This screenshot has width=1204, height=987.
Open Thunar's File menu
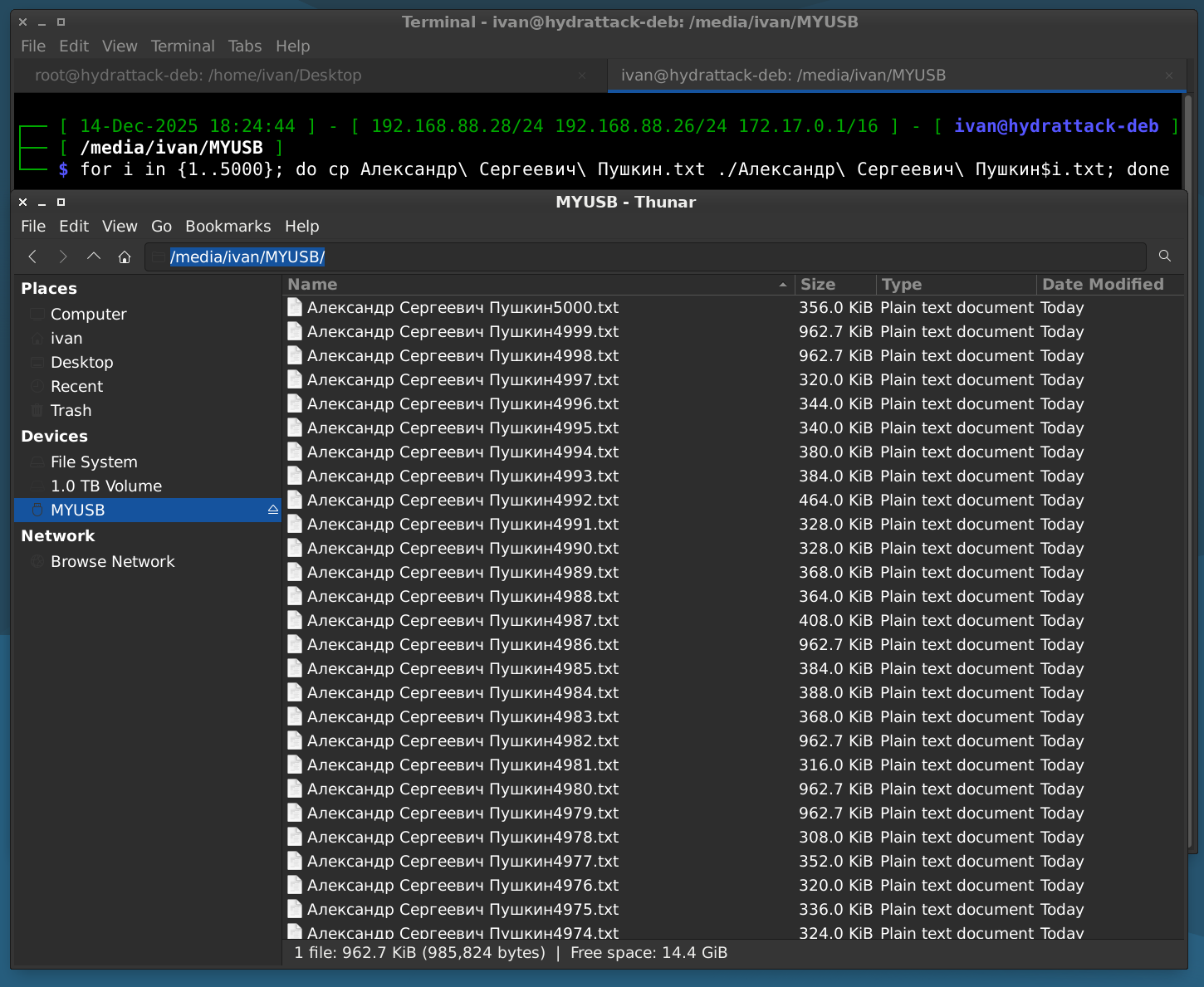pyautogui.click(x=33, y=227)
